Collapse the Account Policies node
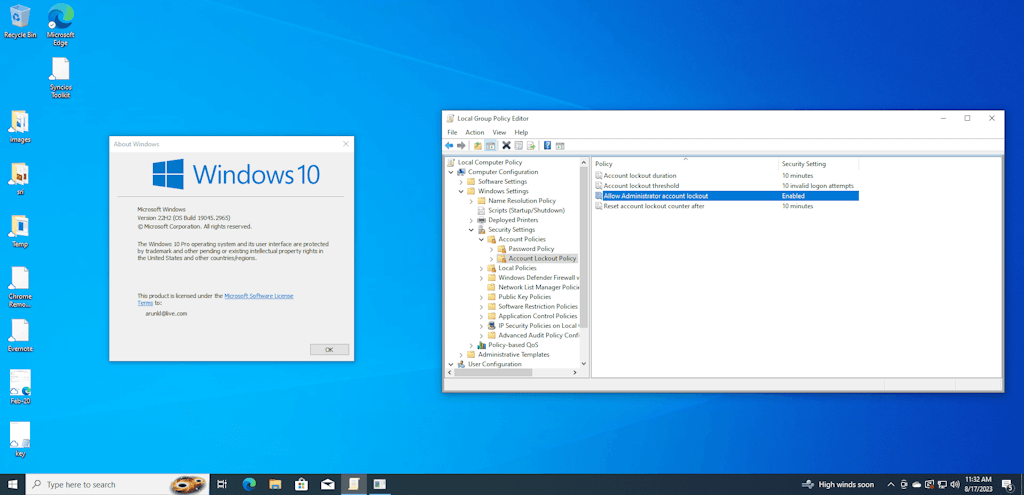The image size is (1024, 495). [x=481, y=240]
